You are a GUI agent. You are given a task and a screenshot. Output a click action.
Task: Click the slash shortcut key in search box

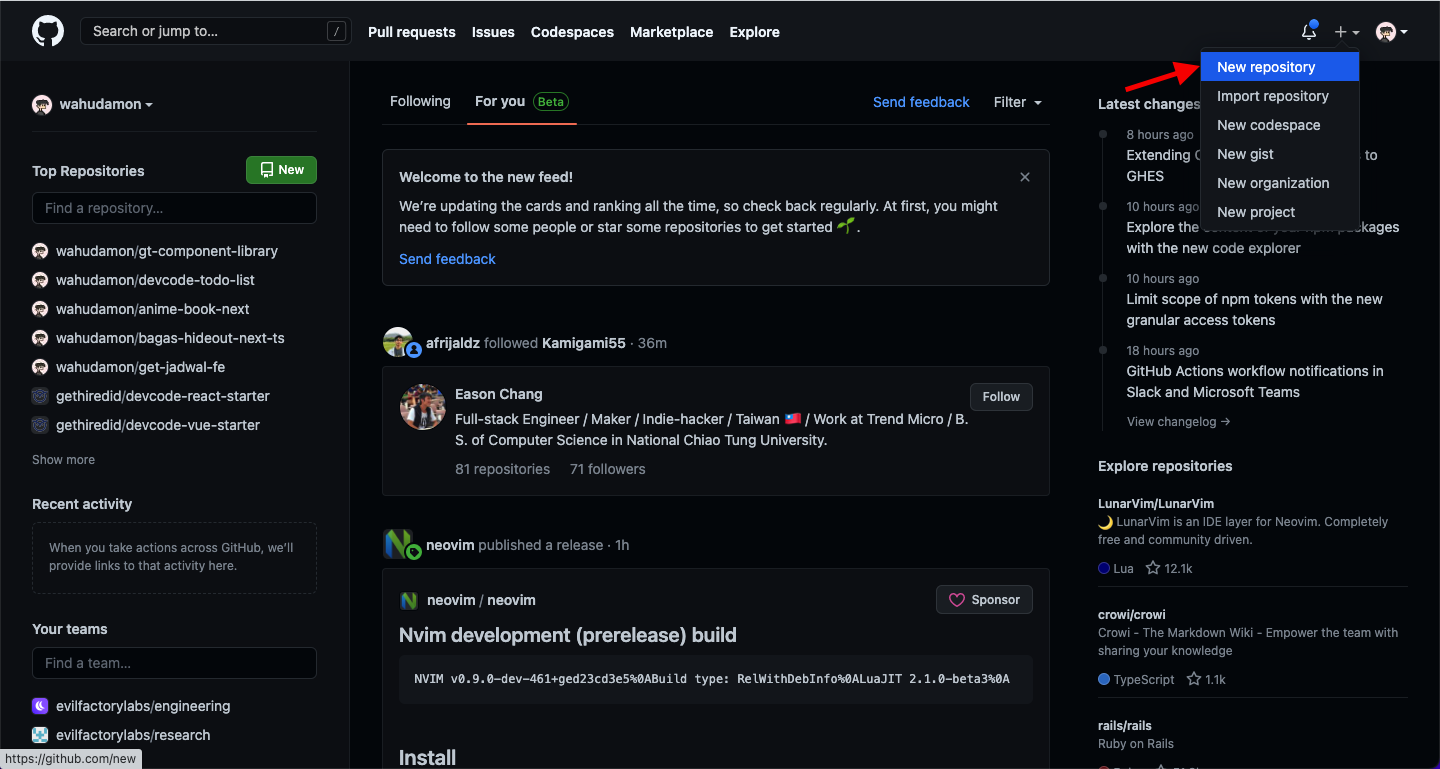coord(336,31)
